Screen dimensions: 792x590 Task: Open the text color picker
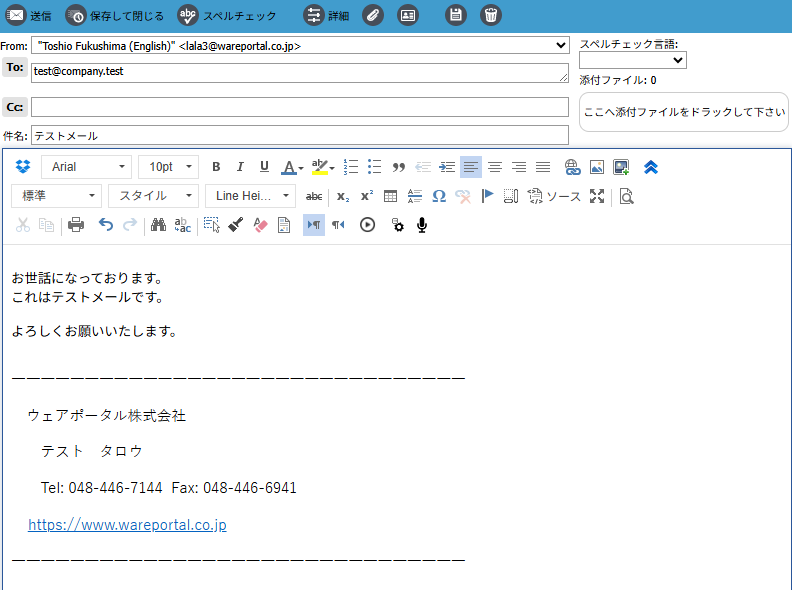pos(292,167)
